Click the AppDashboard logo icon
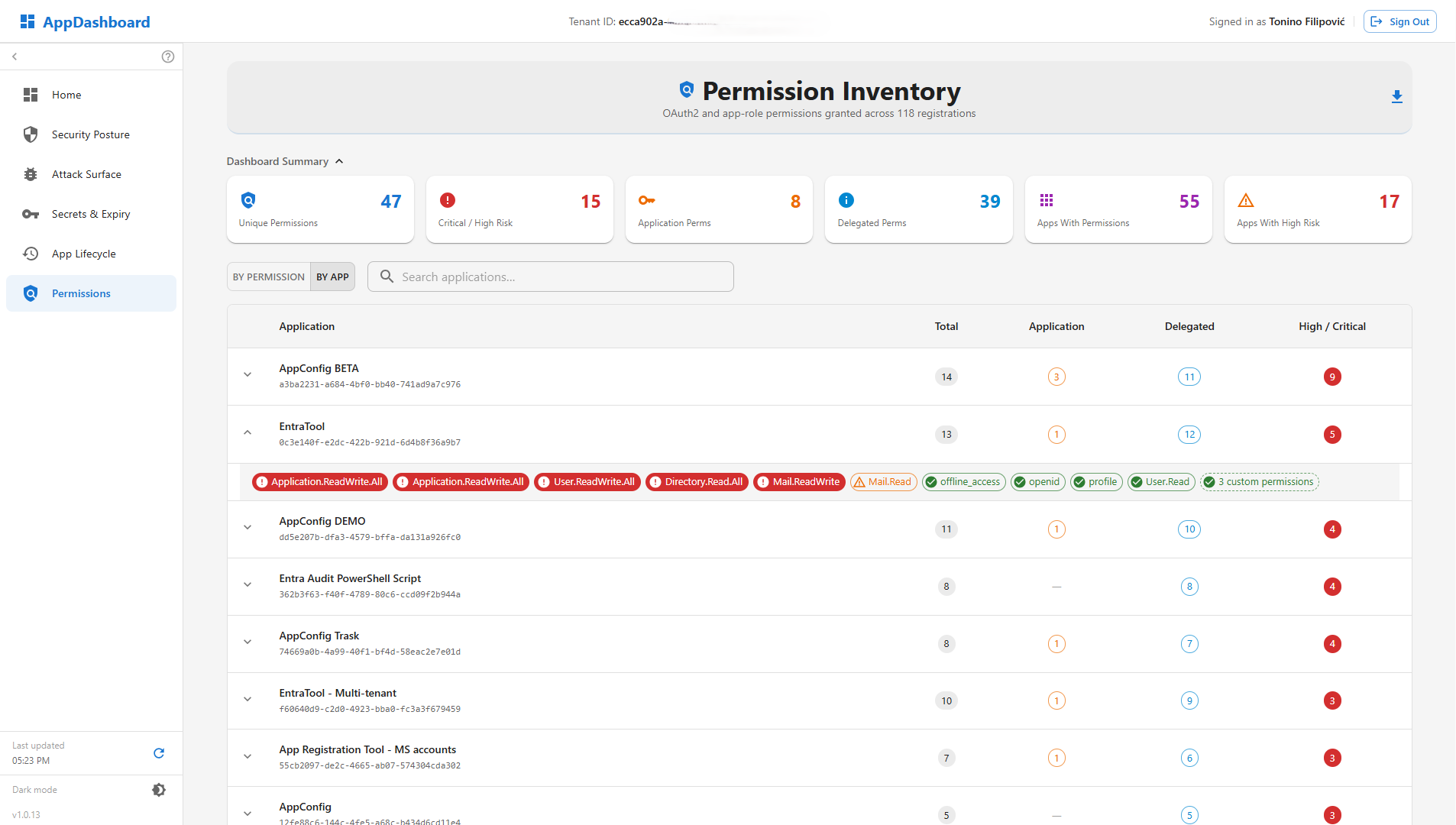This screenshot has height=825, width=1456. (28, 21)
